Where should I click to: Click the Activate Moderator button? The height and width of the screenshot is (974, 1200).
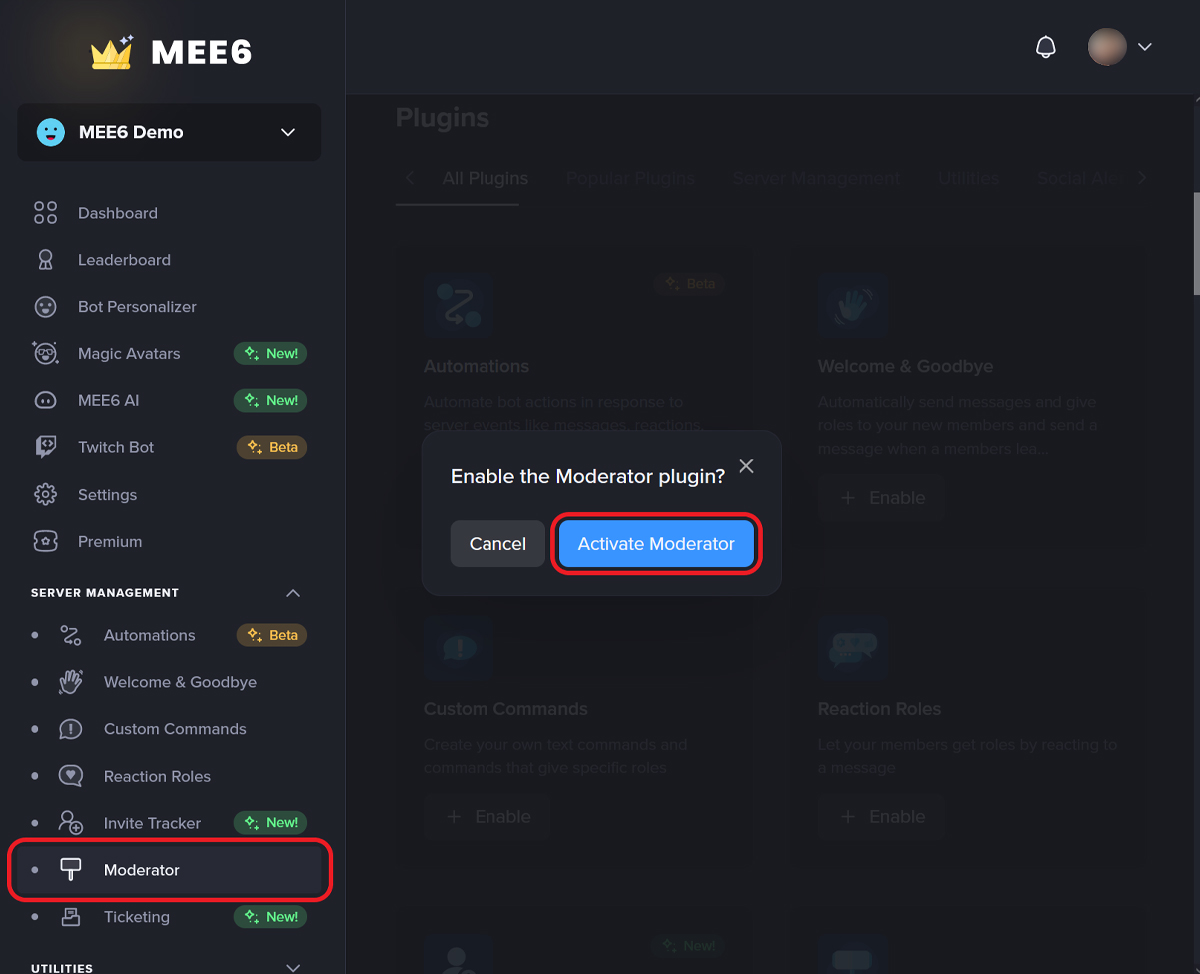coord(656,544)
